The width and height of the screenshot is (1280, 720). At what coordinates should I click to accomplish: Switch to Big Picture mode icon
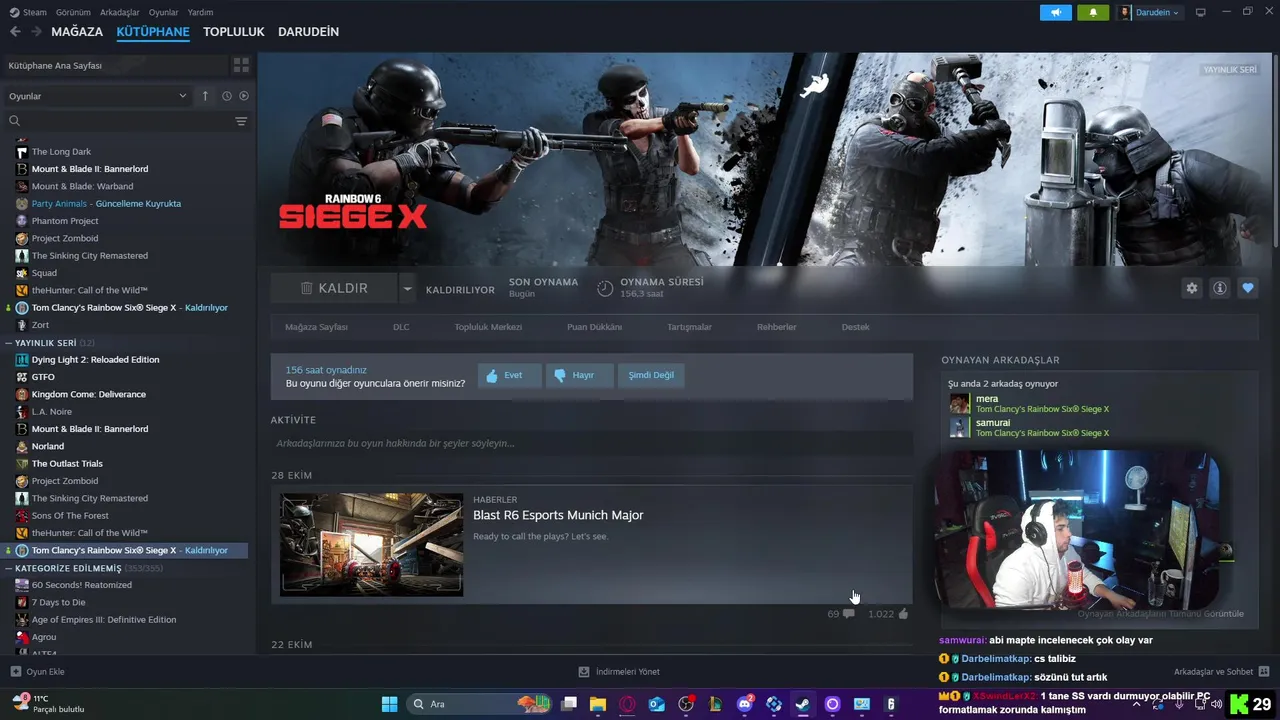(1200, 12)
